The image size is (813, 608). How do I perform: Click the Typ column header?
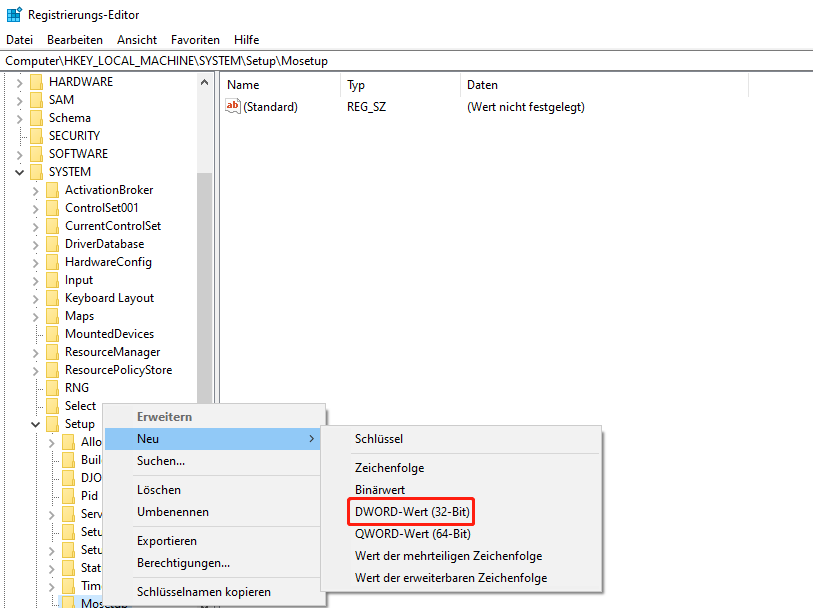tap(400, 85)
